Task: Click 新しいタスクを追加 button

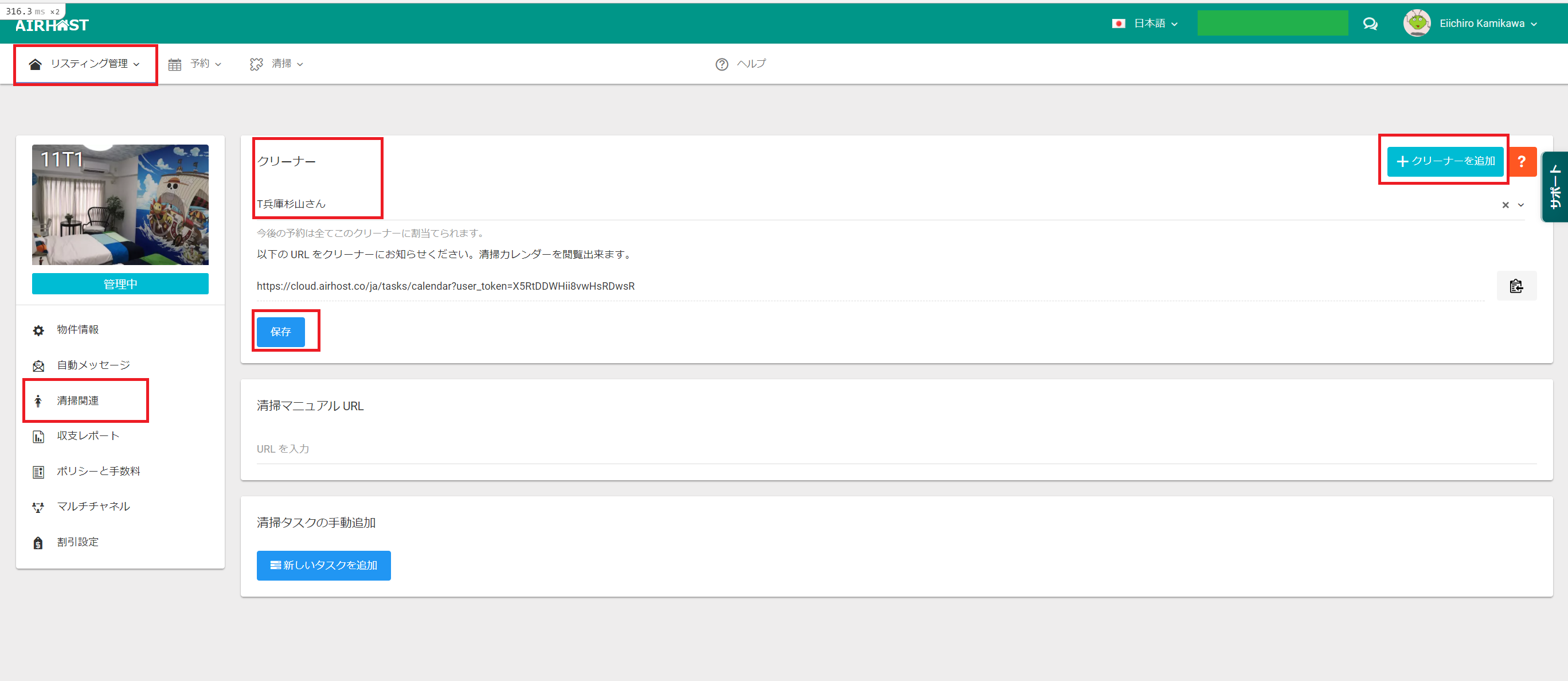Action: (323, 565)
